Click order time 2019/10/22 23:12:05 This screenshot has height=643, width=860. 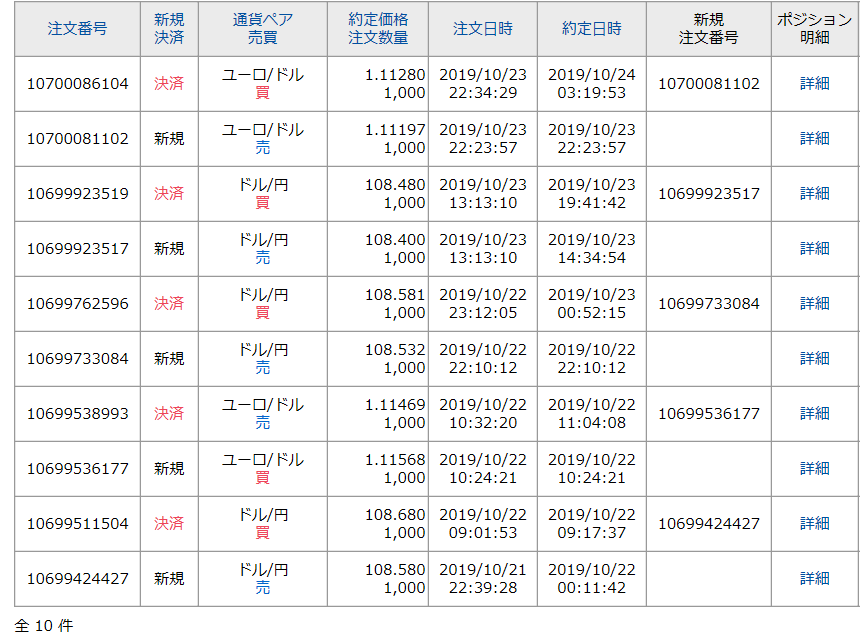click(x=483, y=303)
